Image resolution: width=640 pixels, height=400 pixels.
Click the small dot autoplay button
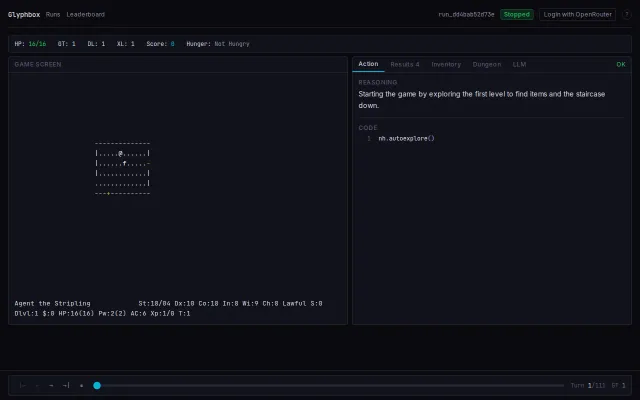pos(82,385)
